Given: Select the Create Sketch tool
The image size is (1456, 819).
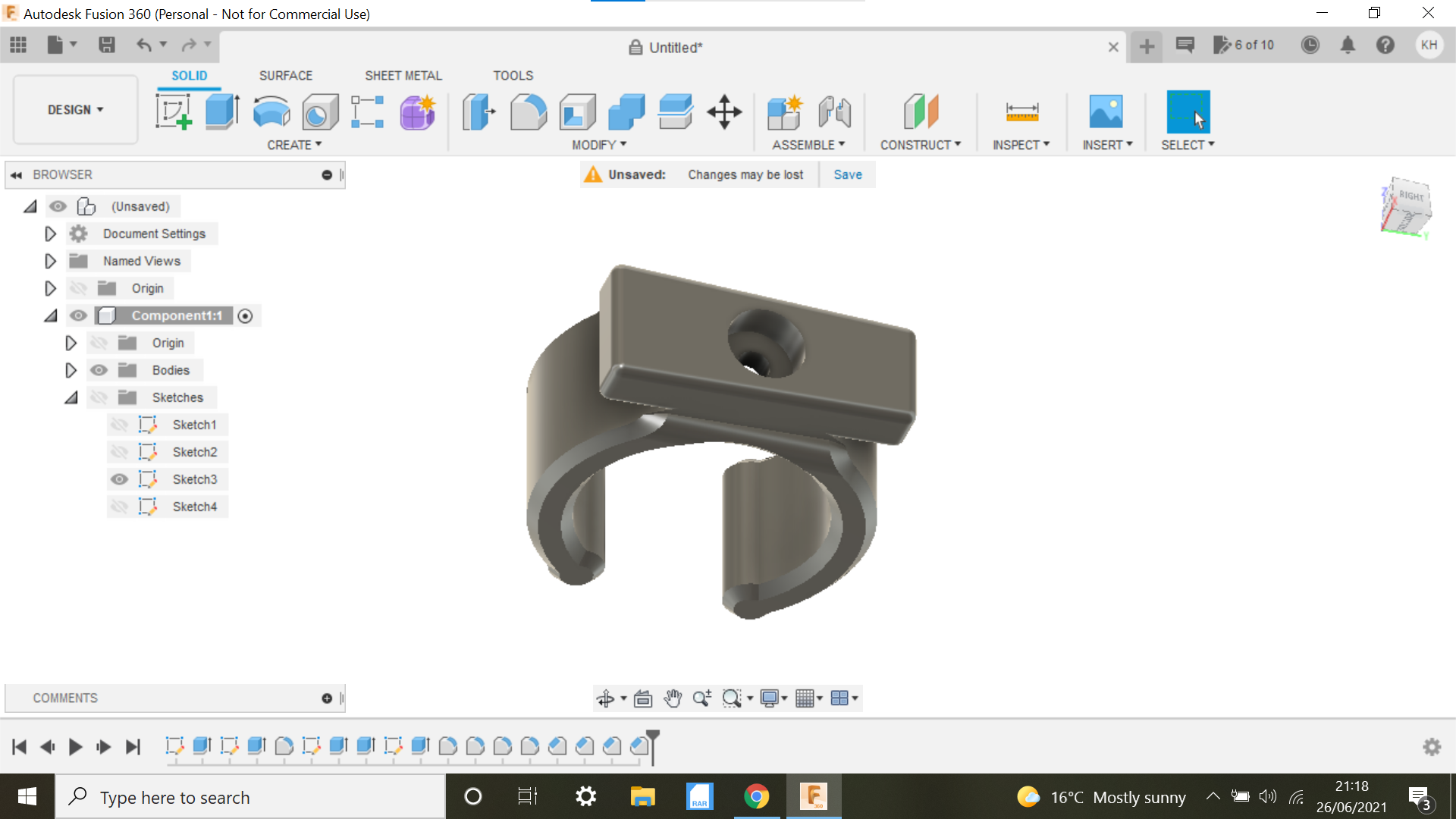Looking at the screenshot, I should point(174,111).
